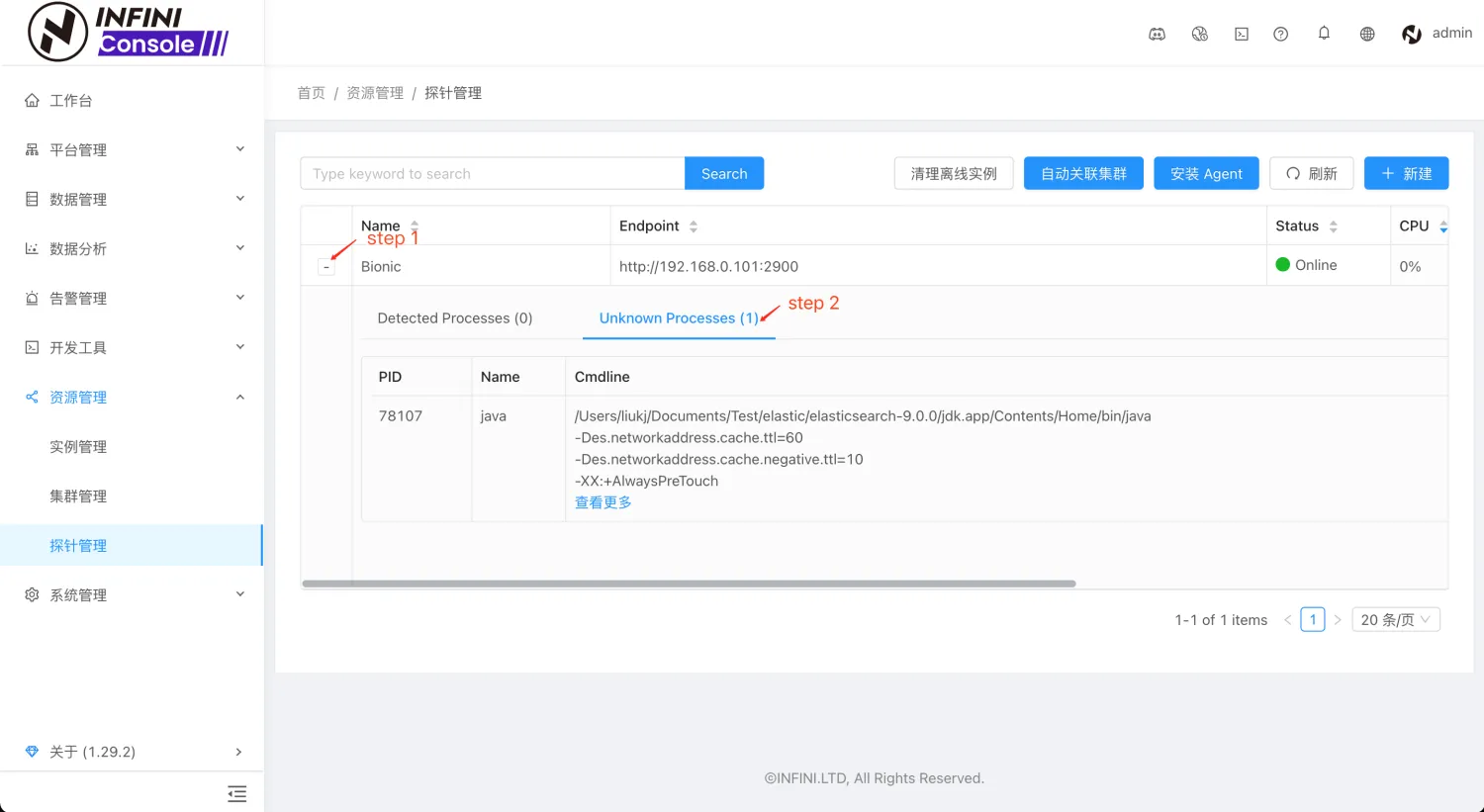The image size is (1484, 812).
Task: Click the java process name cell
Action: coord(518,458)
